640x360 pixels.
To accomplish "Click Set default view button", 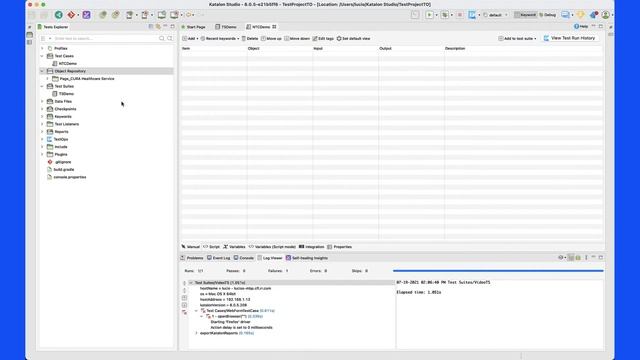I will [353, 38].
